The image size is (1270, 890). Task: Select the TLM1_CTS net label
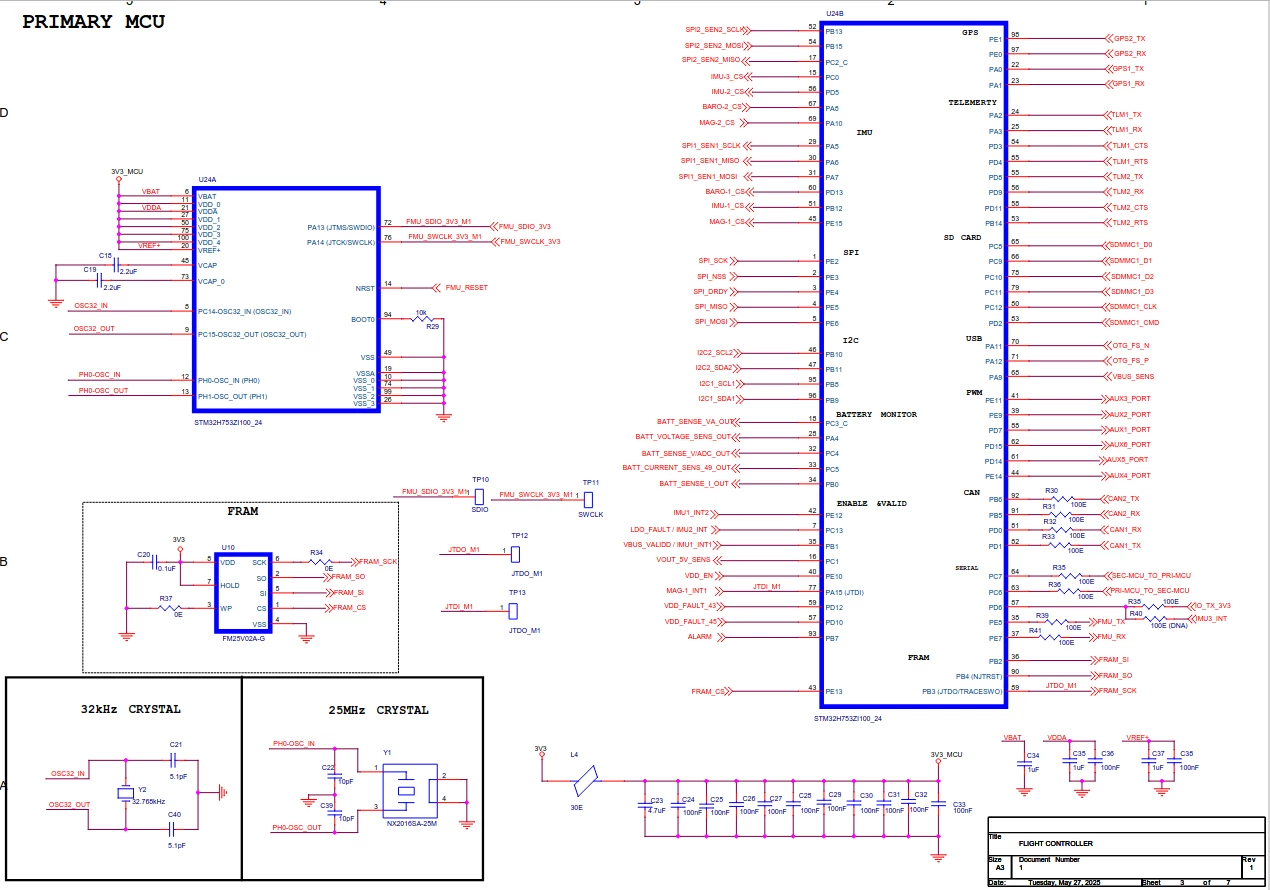pyautogui.click(x=1131, y=146)
